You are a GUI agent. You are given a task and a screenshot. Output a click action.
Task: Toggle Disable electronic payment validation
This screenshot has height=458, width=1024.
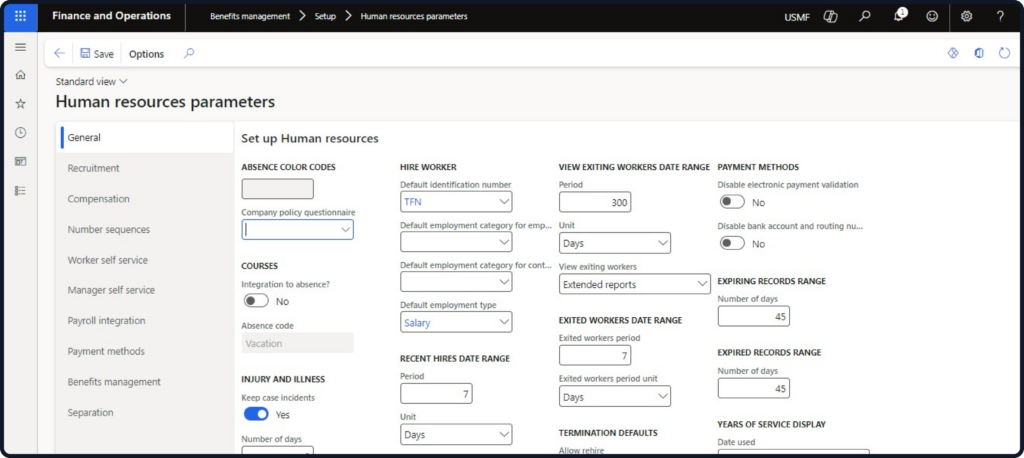click(x=732, y=203)
